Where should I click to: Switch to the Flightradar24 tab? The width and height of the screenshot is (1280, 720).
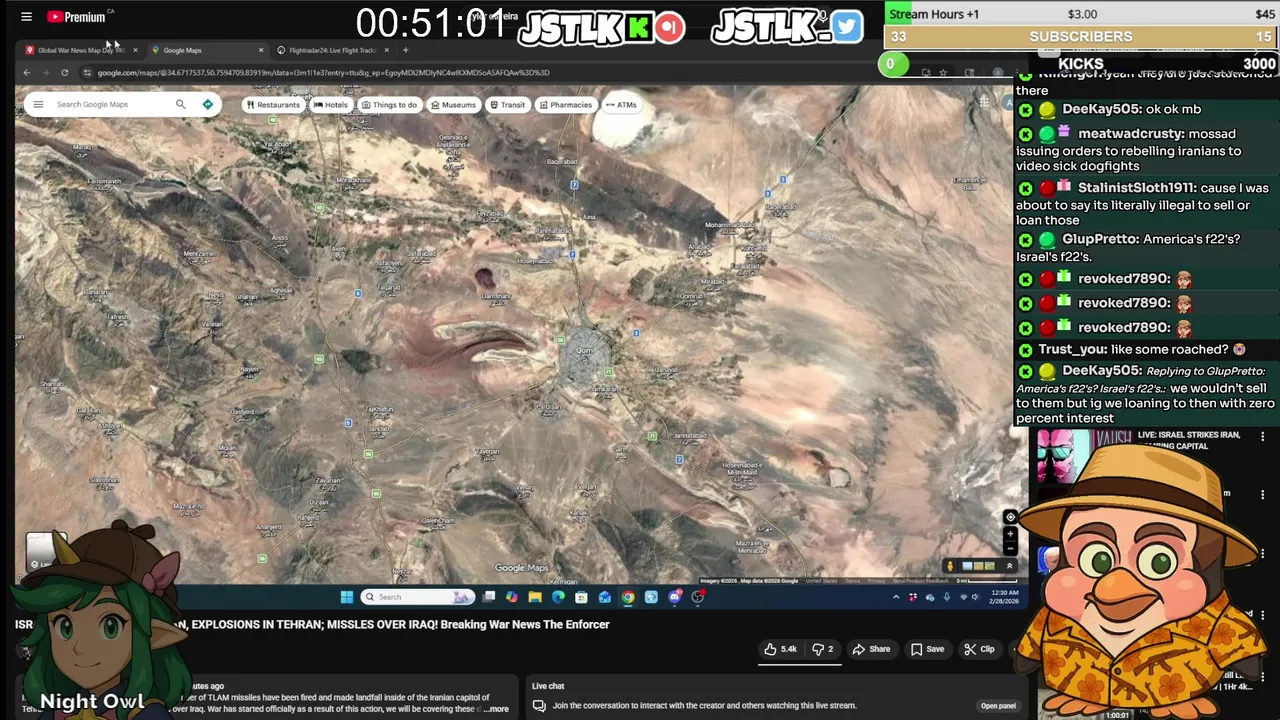point(330,50)
